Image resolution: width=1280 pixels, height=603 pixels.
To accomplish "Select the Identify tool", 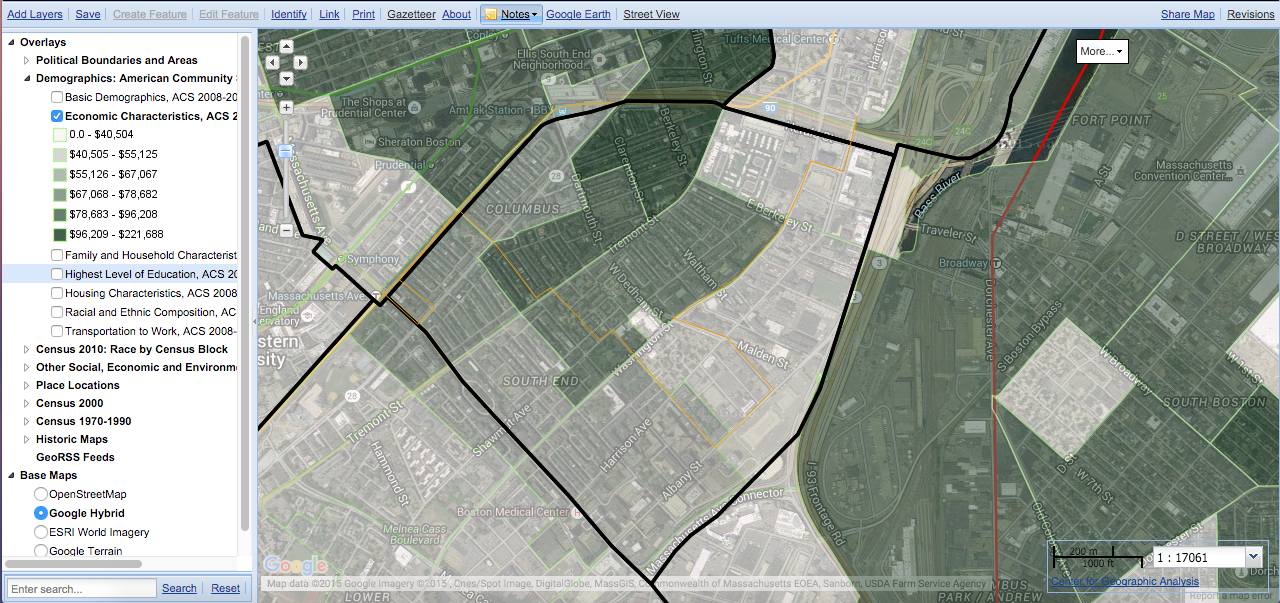I will tap(289, 15).
